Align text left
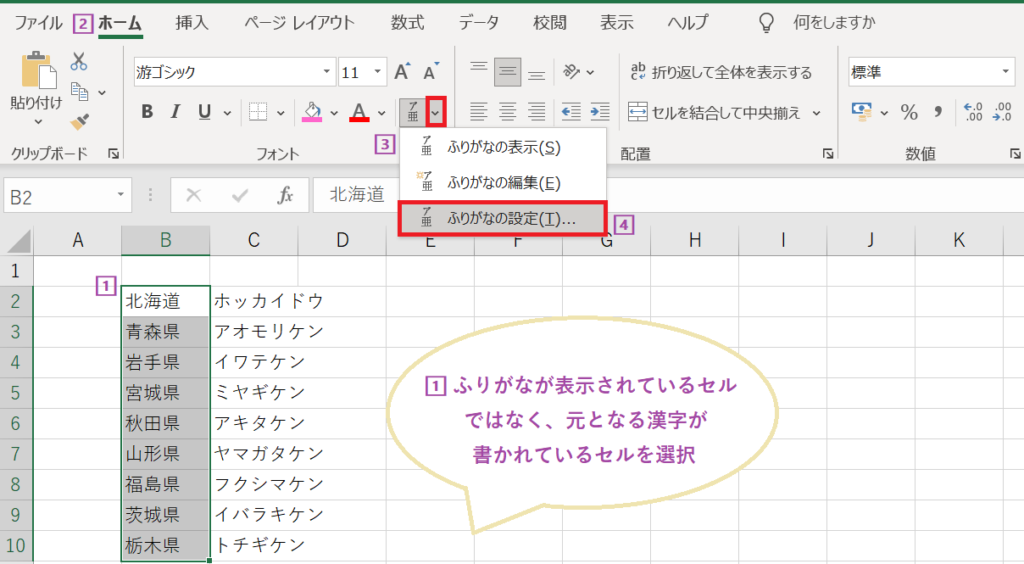1024x564 pixels. [x=479, y=112]
